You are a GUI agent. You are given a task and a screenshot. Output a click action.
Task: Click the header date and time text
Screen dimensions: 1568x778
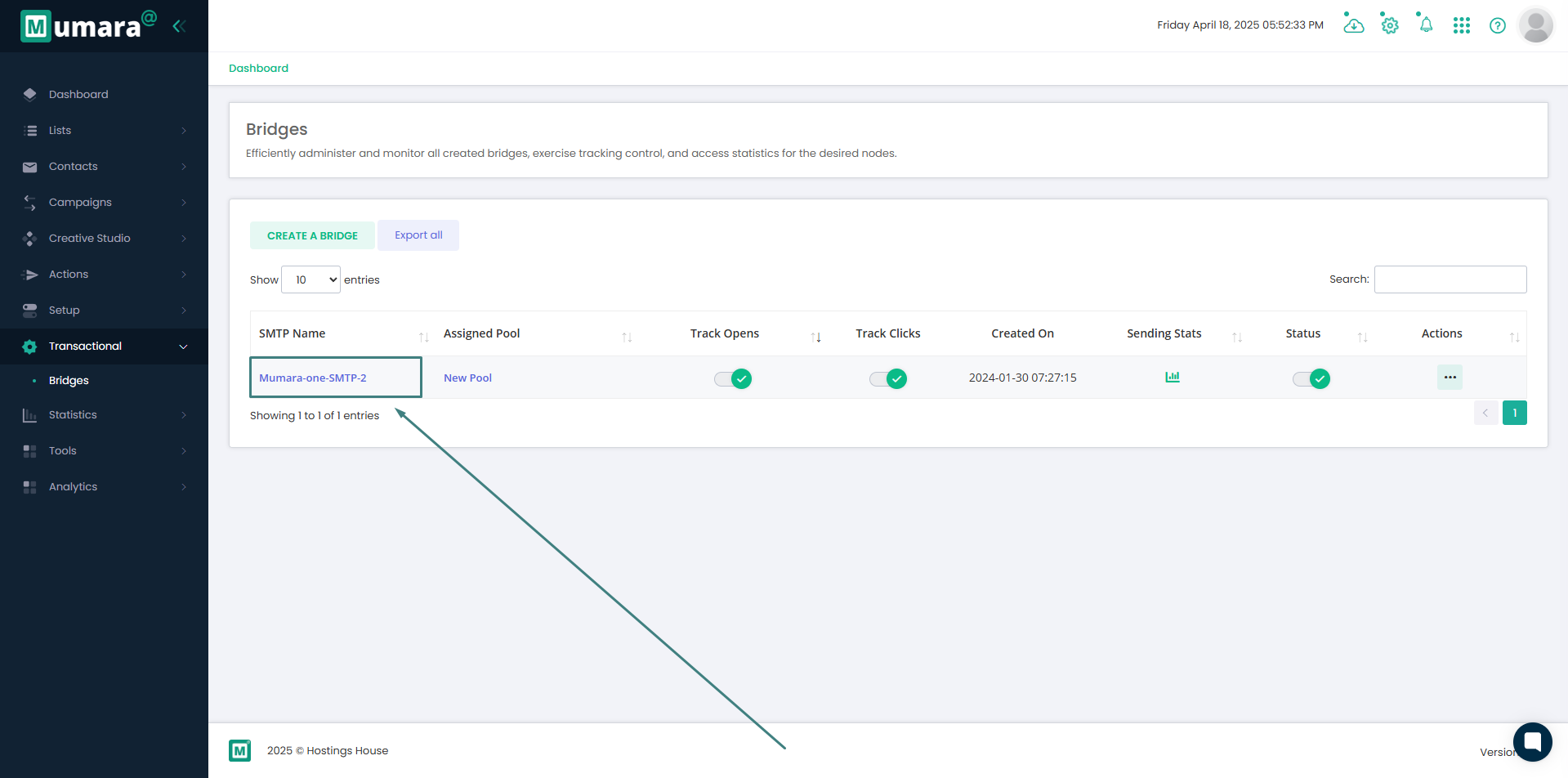point(1240,25)
